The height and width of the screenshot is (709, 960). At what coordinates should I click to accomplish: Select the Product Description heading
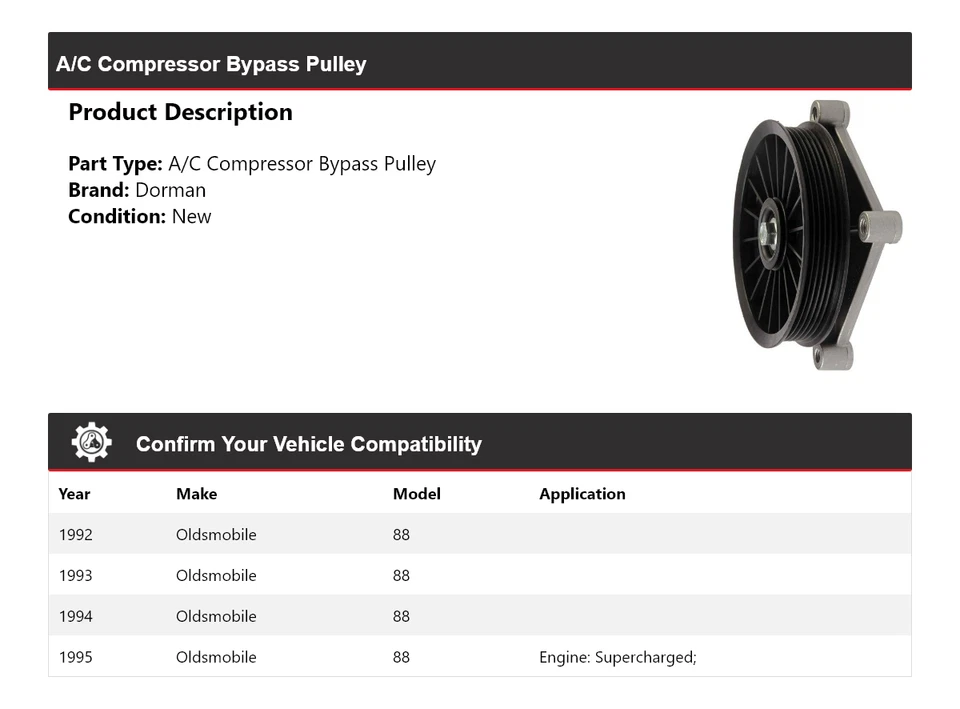click(x=180, y=112)
